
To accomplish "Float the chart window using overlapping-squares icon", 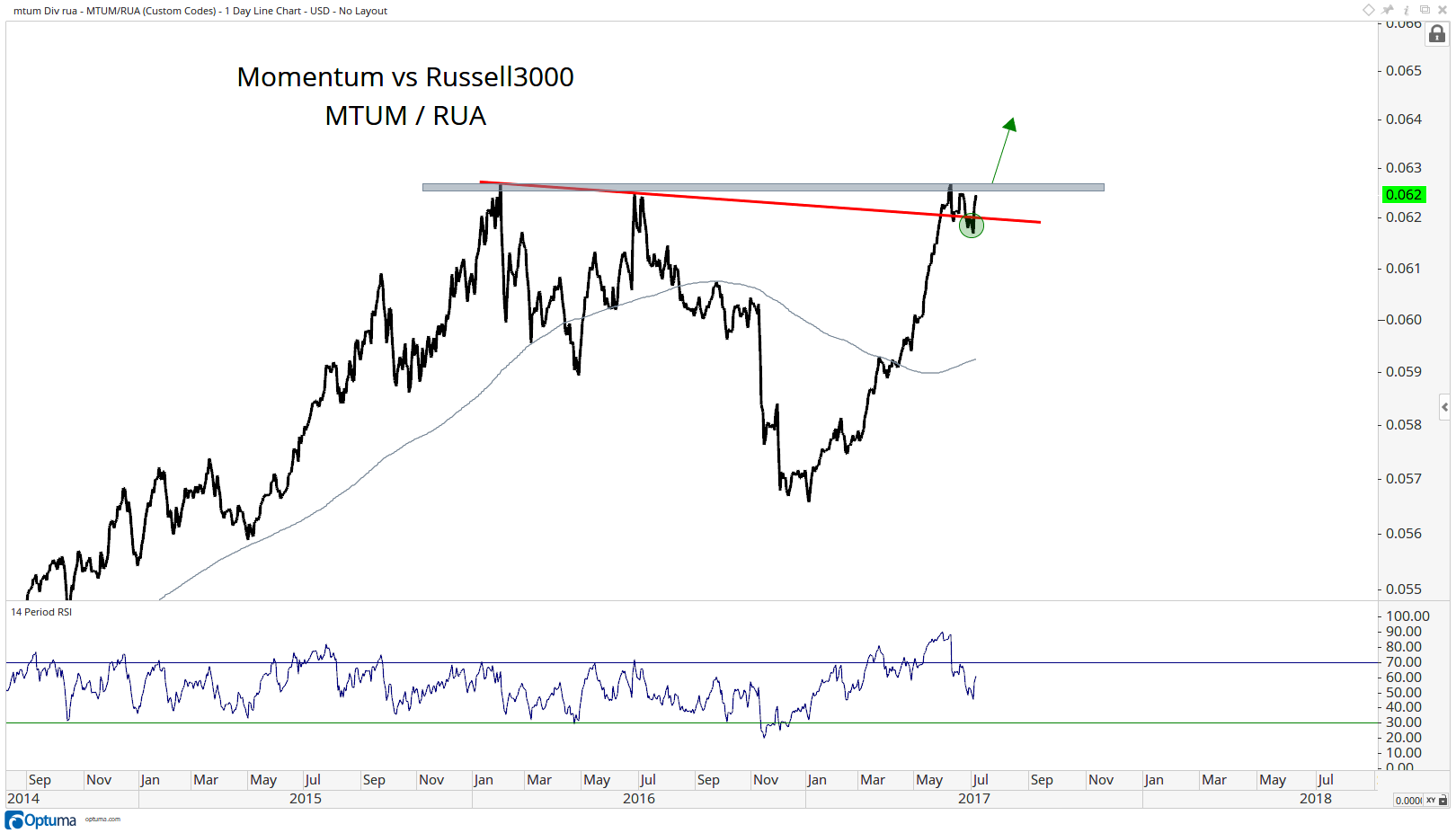I will 1425,10.
